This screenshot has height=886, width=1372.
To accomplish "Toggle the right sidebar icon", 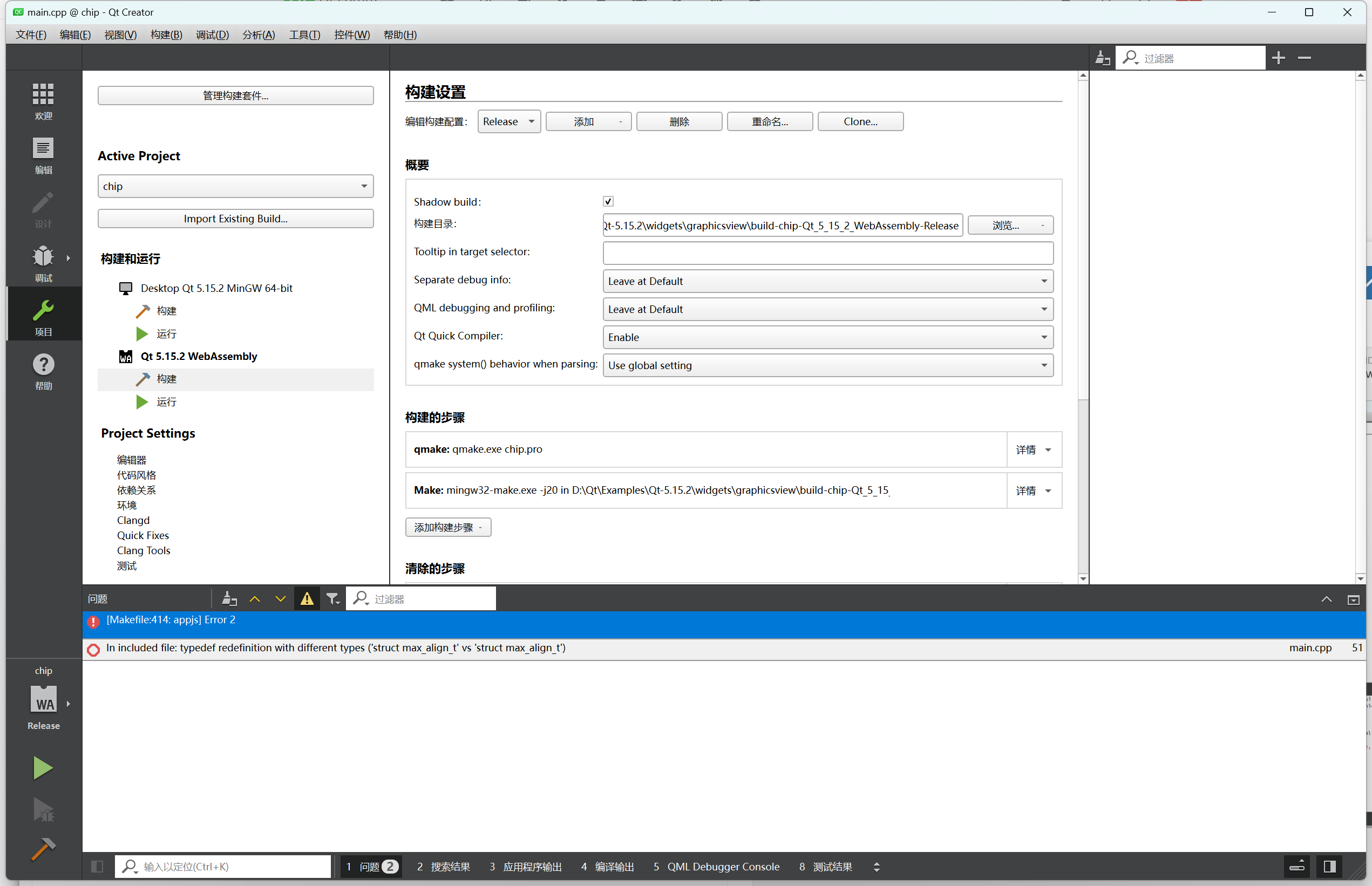I will point(1330,867).
